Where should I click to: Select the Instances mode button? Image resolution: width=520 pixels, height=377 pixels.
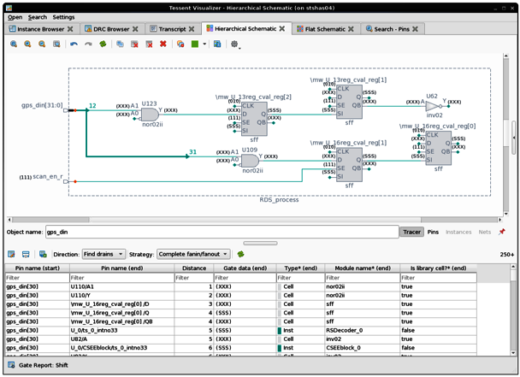[458, 232]
